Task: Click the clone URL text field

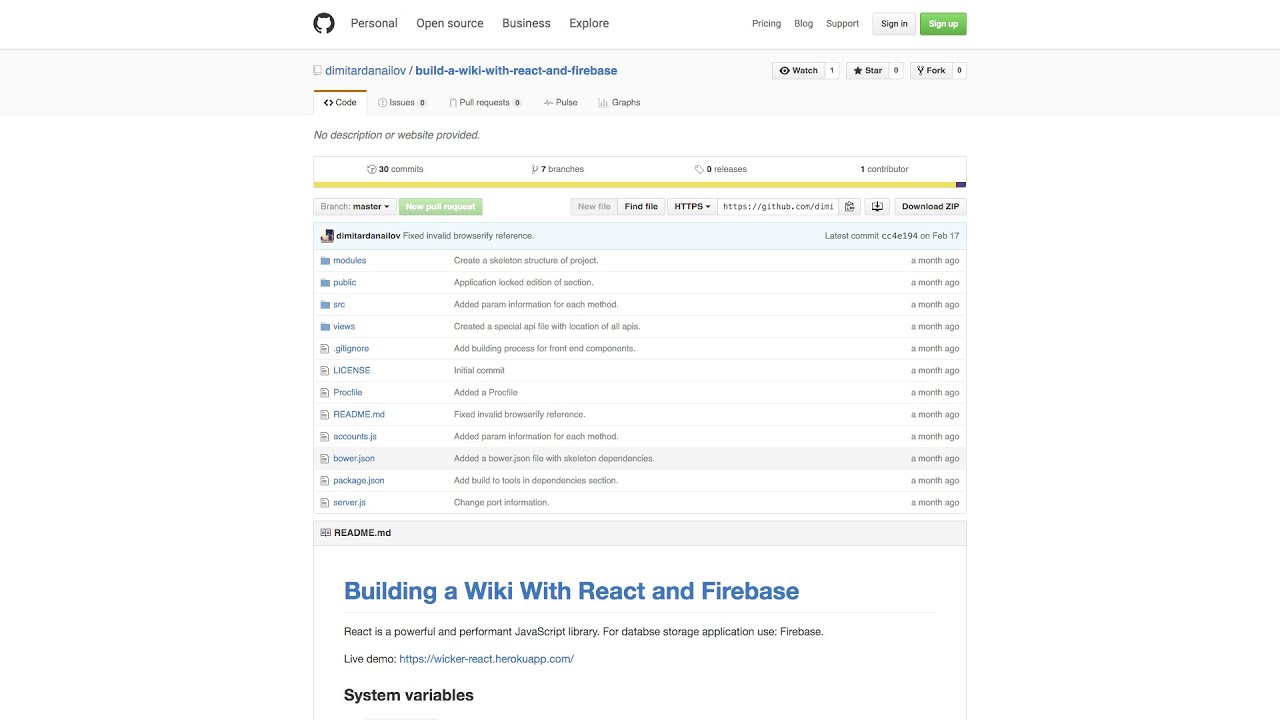Action: [778, 207]
